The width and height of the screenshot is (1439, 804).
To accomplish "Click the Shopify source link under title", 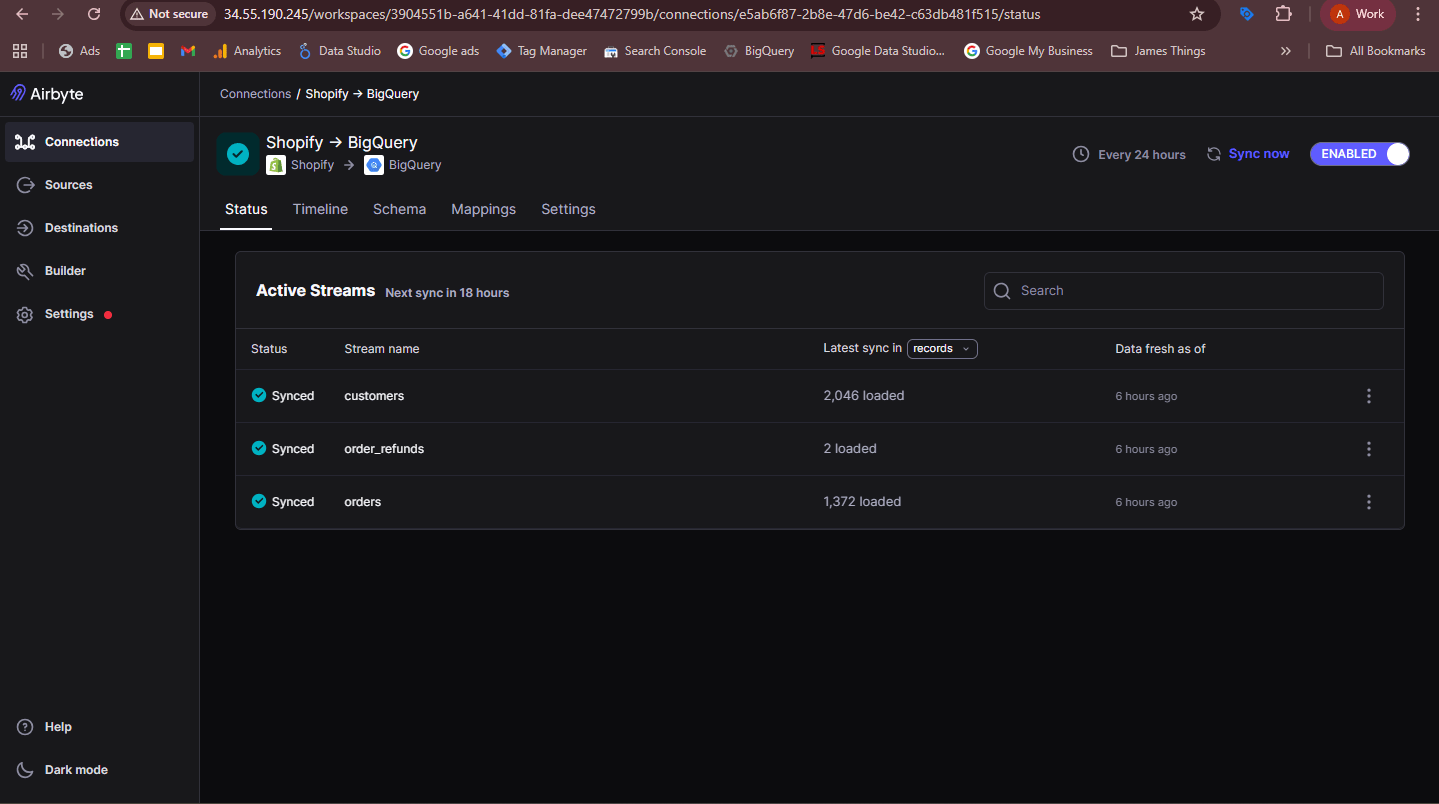I will point(312,165).
